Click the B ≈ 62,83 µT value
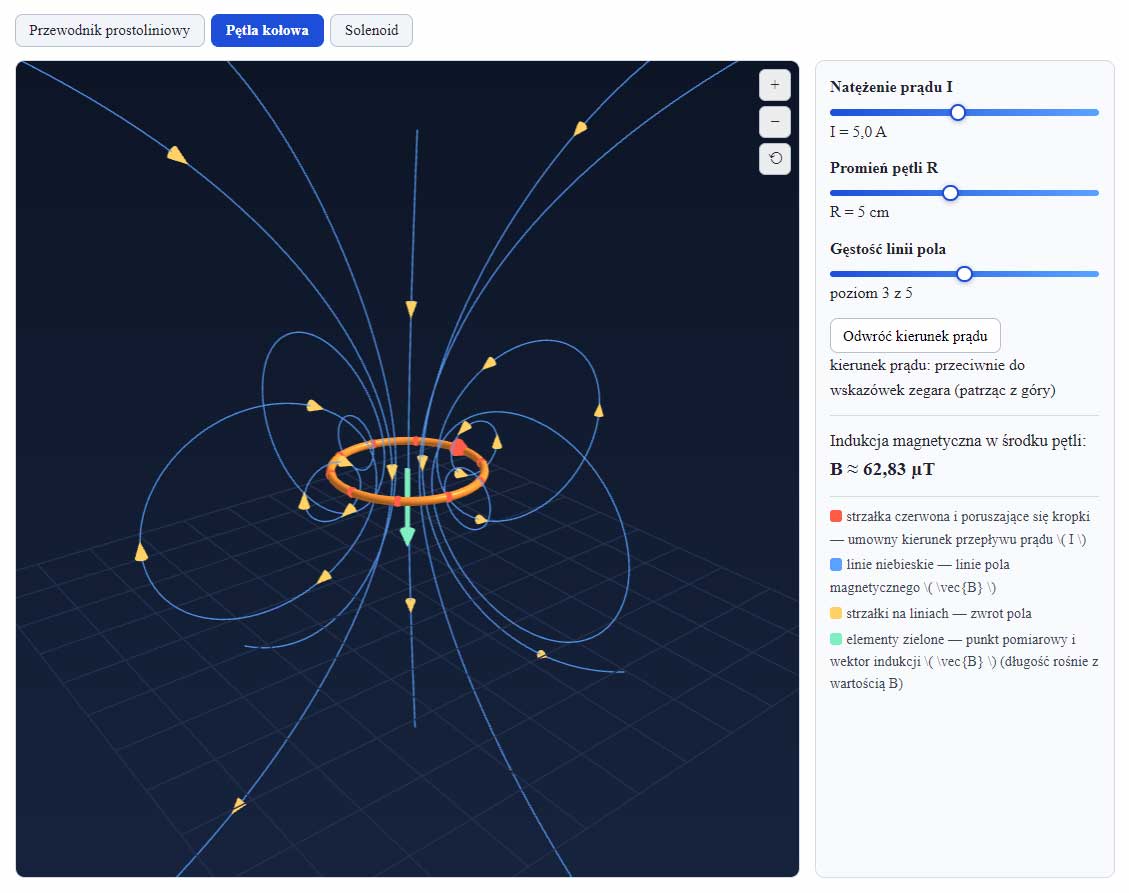 pyautogui.click(x=882, y=470)
